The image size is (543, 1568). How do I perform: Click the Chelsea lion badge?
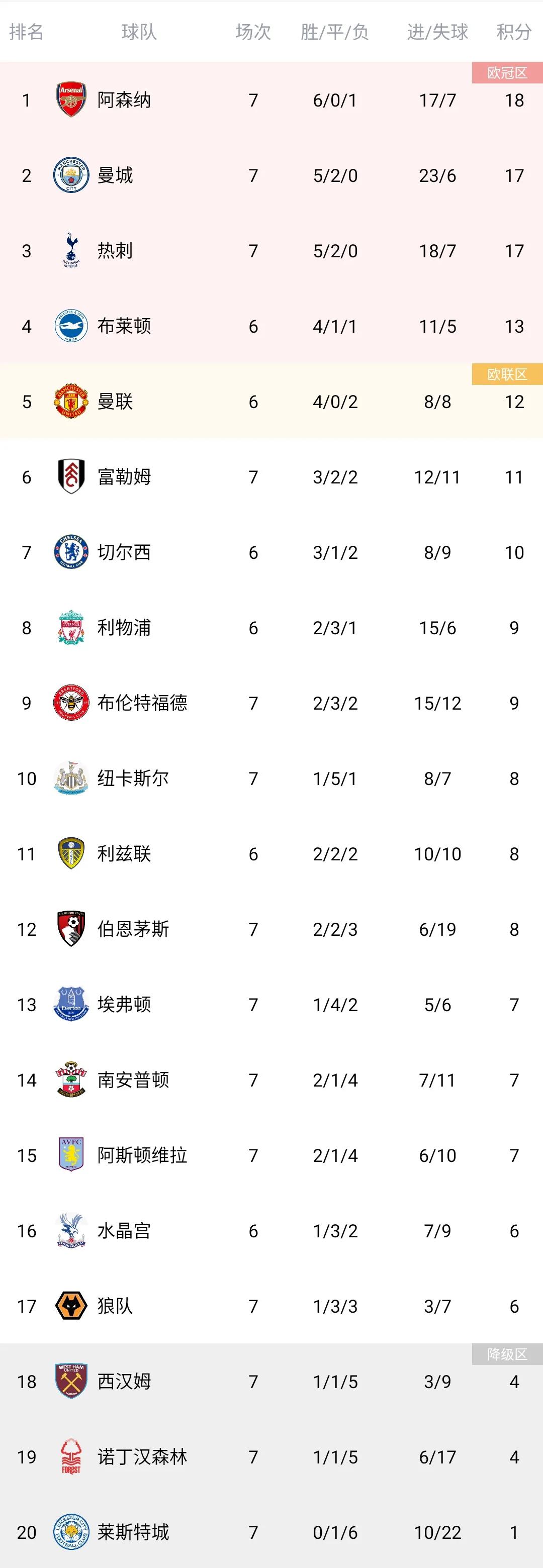71,552
